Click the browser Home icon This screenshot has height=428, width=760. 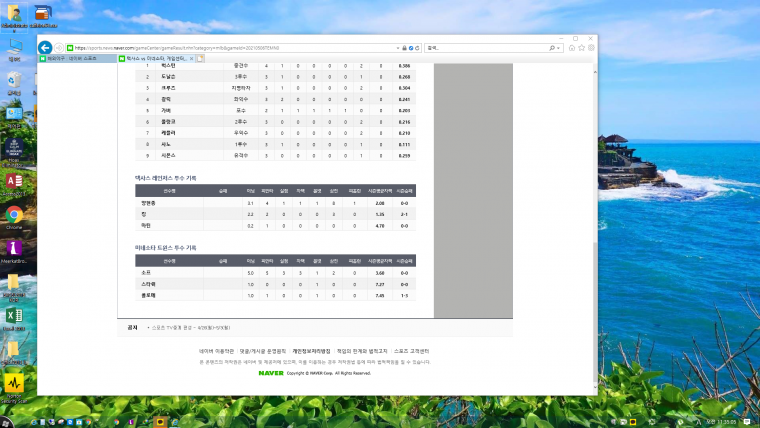point(572,48)
